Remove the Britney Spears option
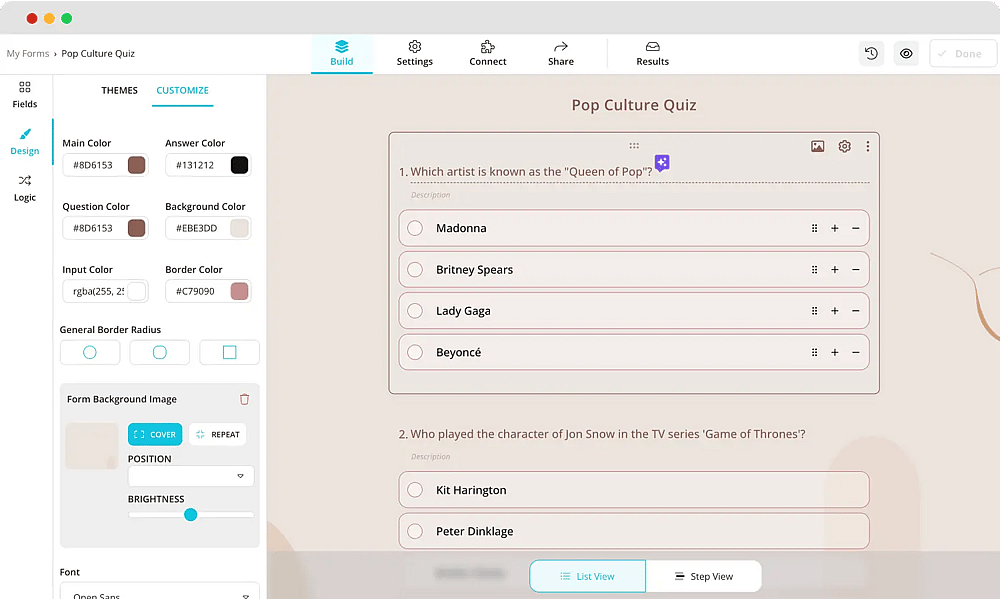 (x=856, y=270)
